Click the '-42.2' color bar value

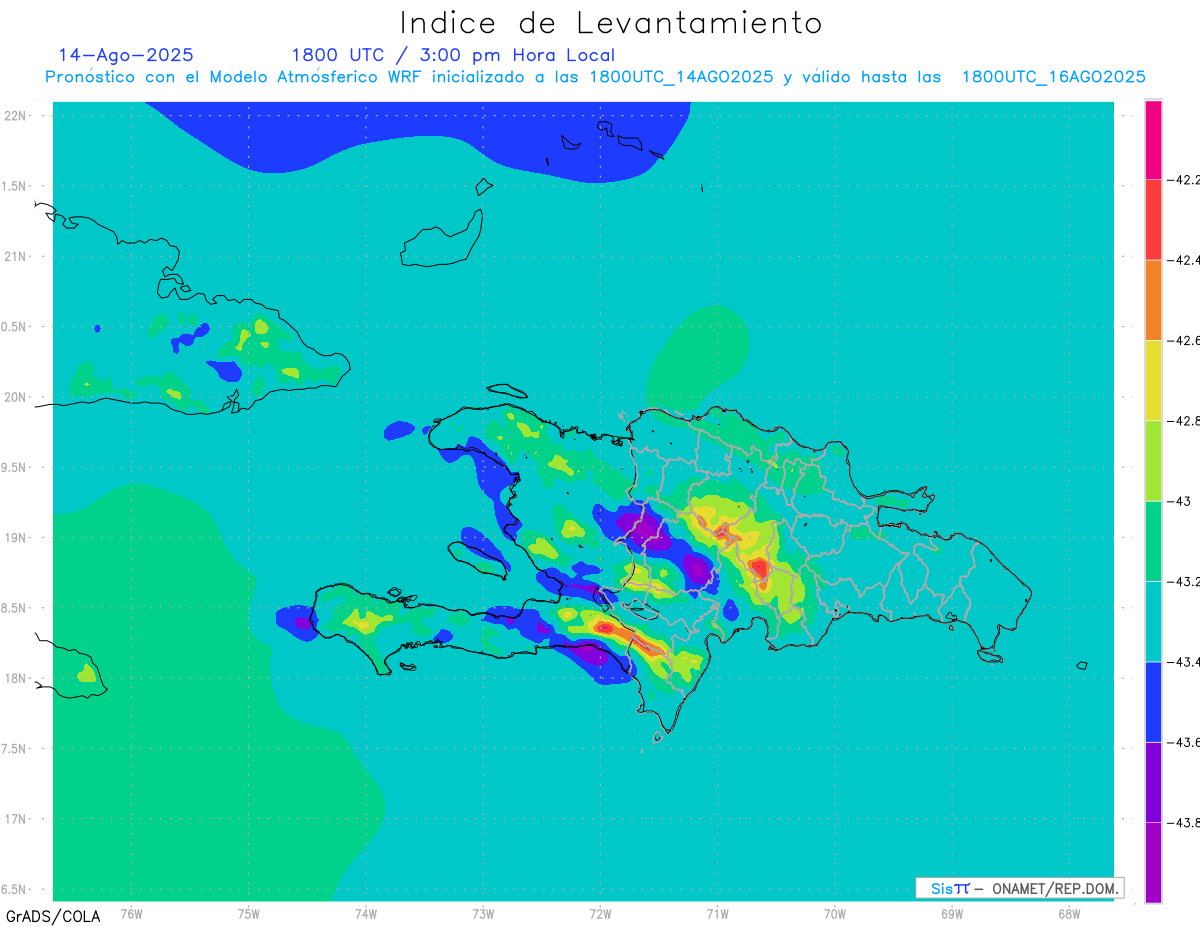pos(1185,180)
